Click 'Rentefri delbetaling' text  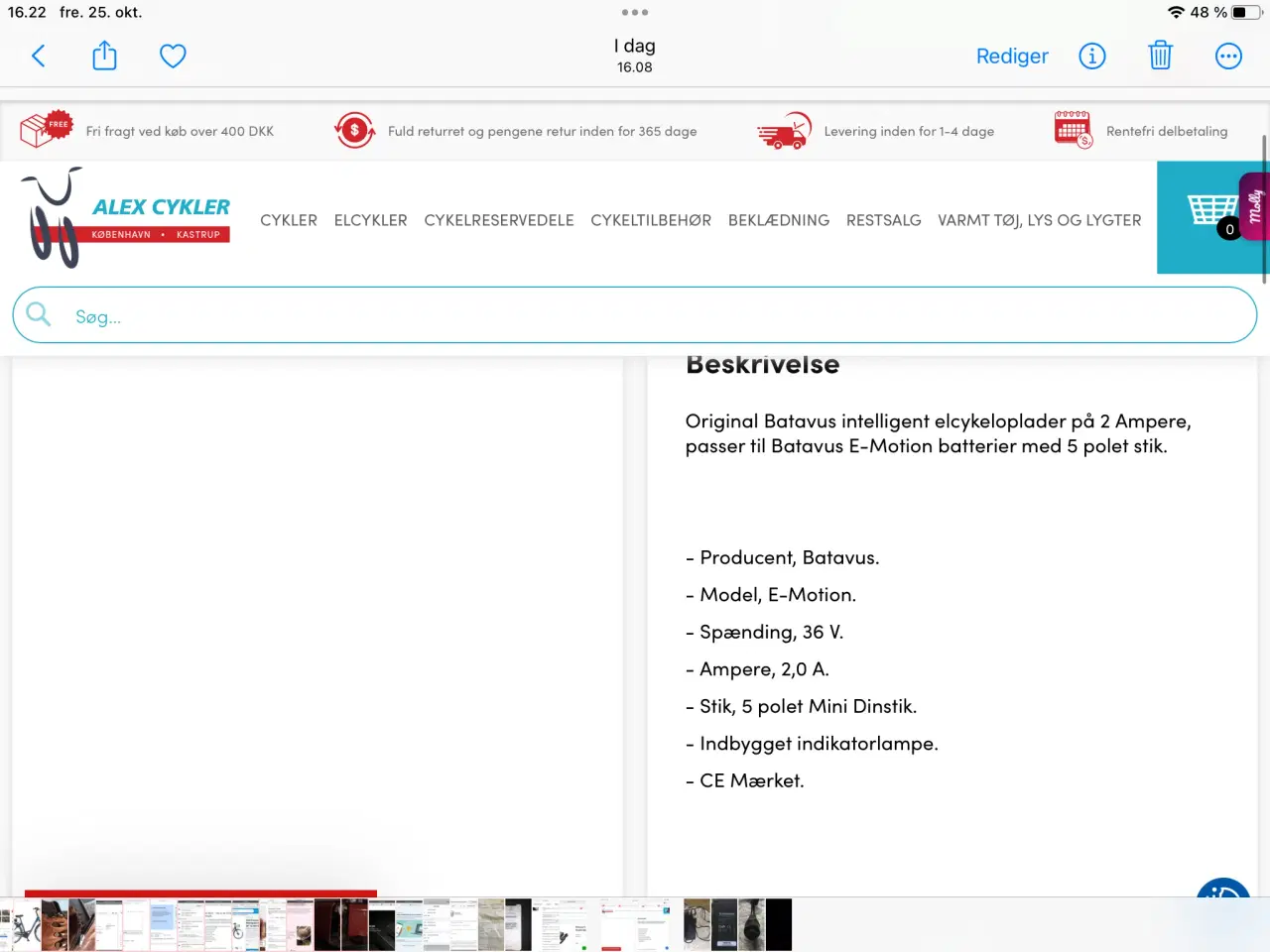pos(1167,131)
